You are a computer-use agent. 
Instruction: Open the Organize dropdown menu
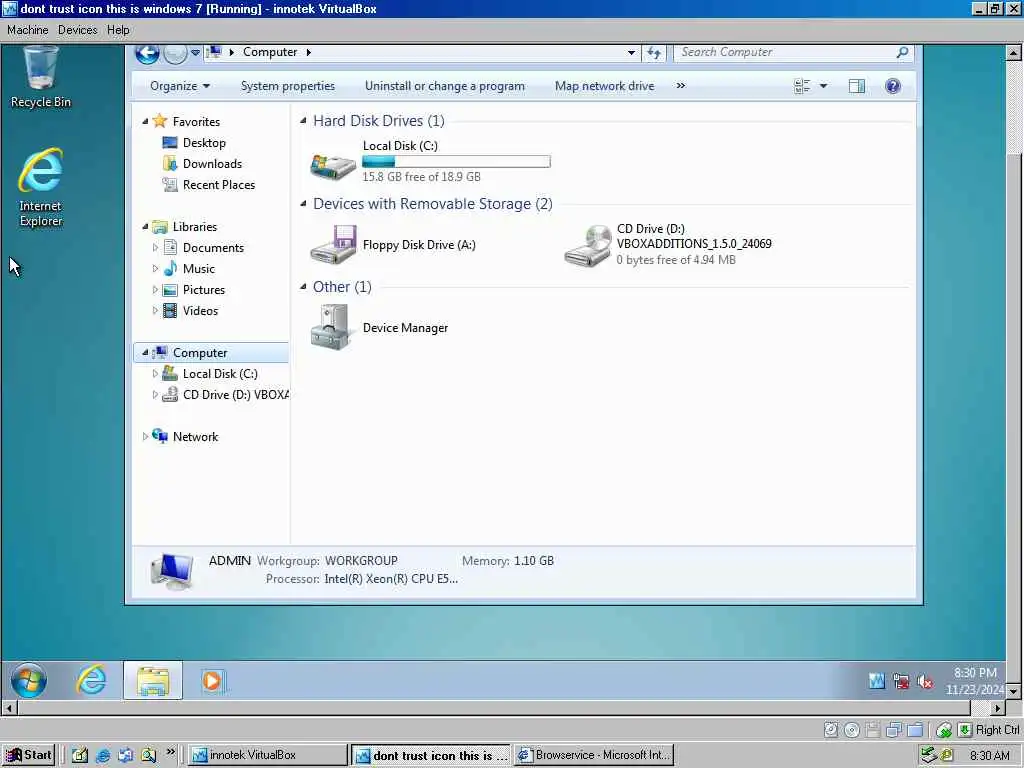pos(180,86)
